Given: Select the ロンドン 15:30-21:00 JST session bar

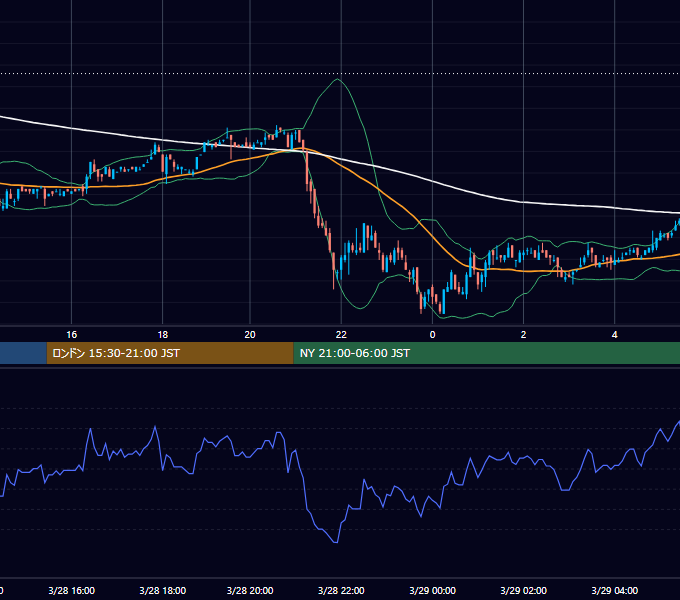Looking at the screenshot, I should click(x=170, y=353).
